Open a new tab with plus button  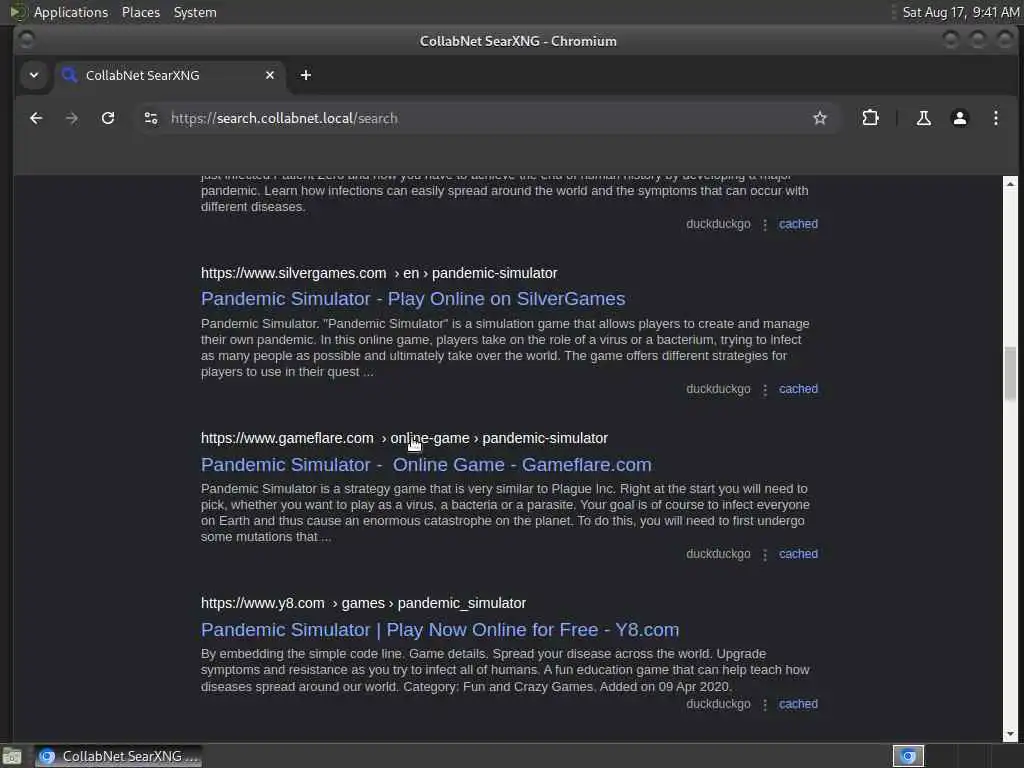(306, 75)
